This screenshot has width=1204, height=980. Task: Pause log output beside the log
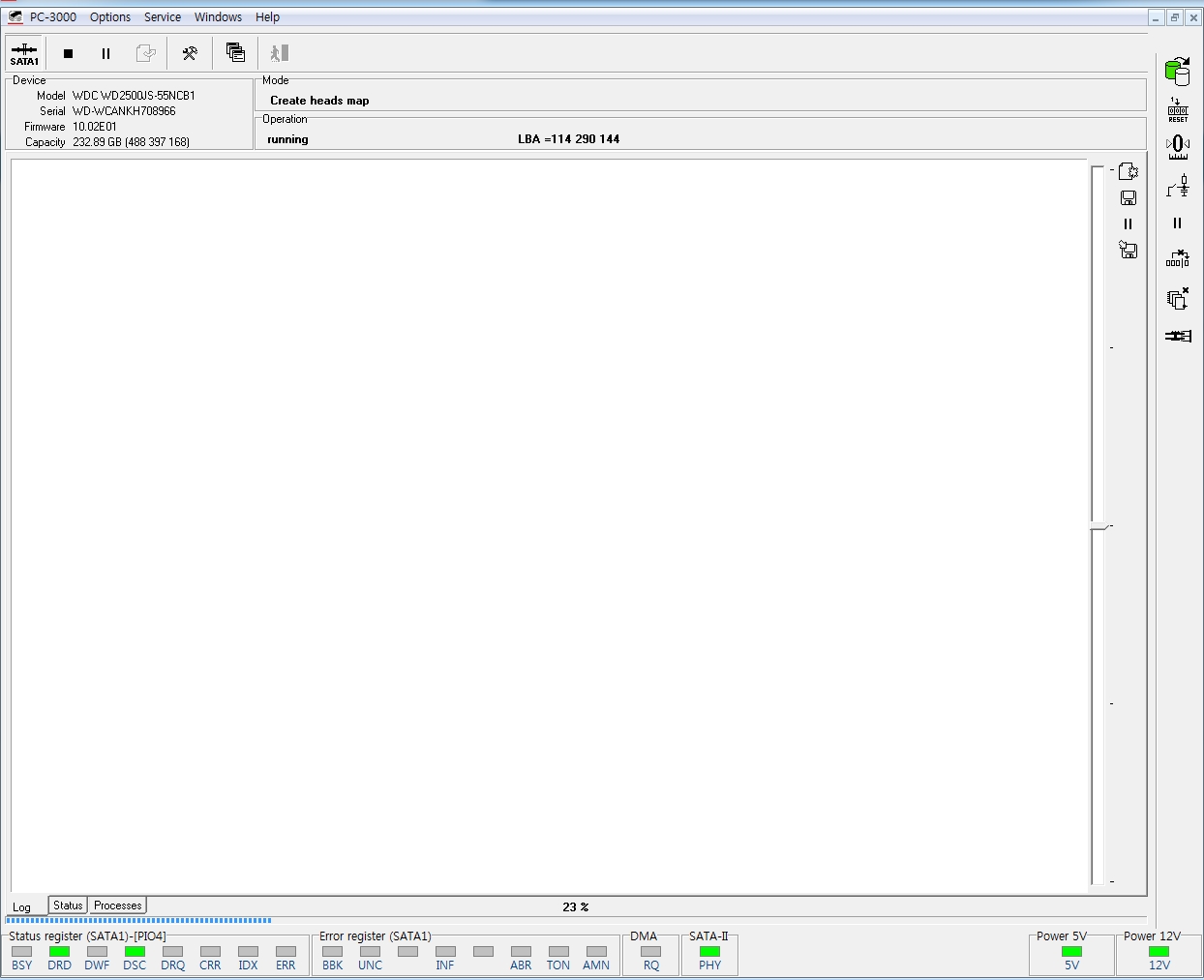(1128, 223)
